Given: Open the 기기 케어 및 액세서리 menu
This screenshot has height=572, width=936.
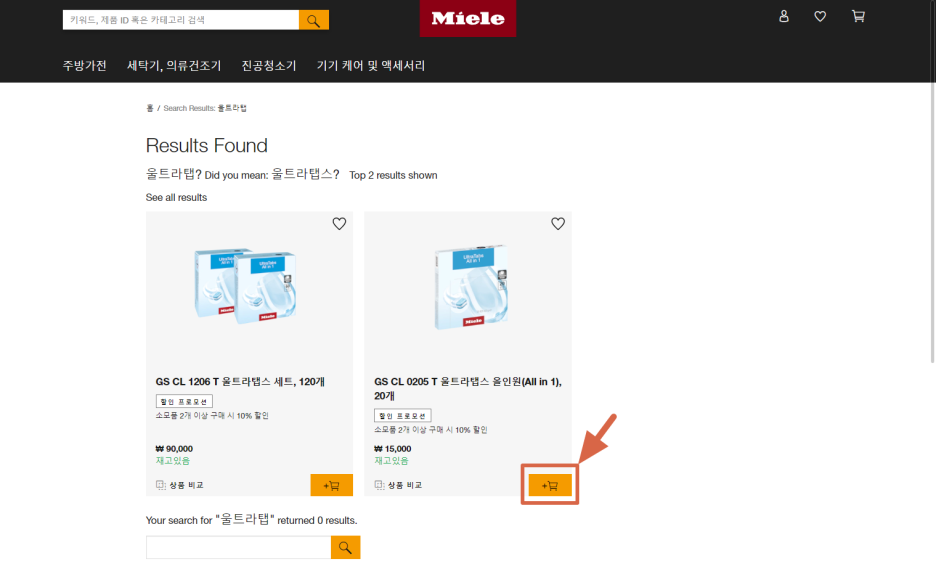Looking at the screenshot, I should point(371,66).
